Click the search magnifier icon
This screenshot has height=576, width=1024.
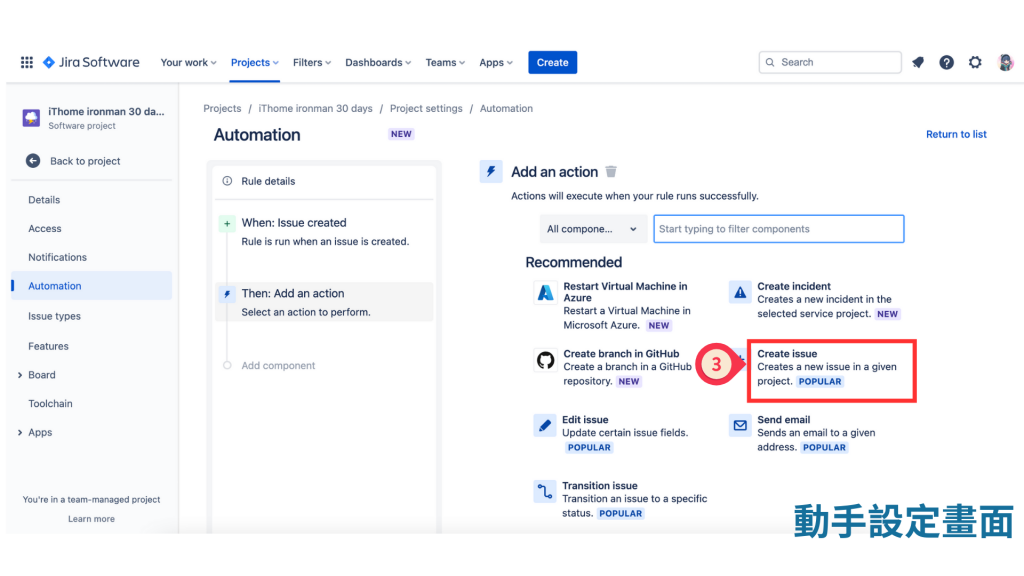pos(770,62)
